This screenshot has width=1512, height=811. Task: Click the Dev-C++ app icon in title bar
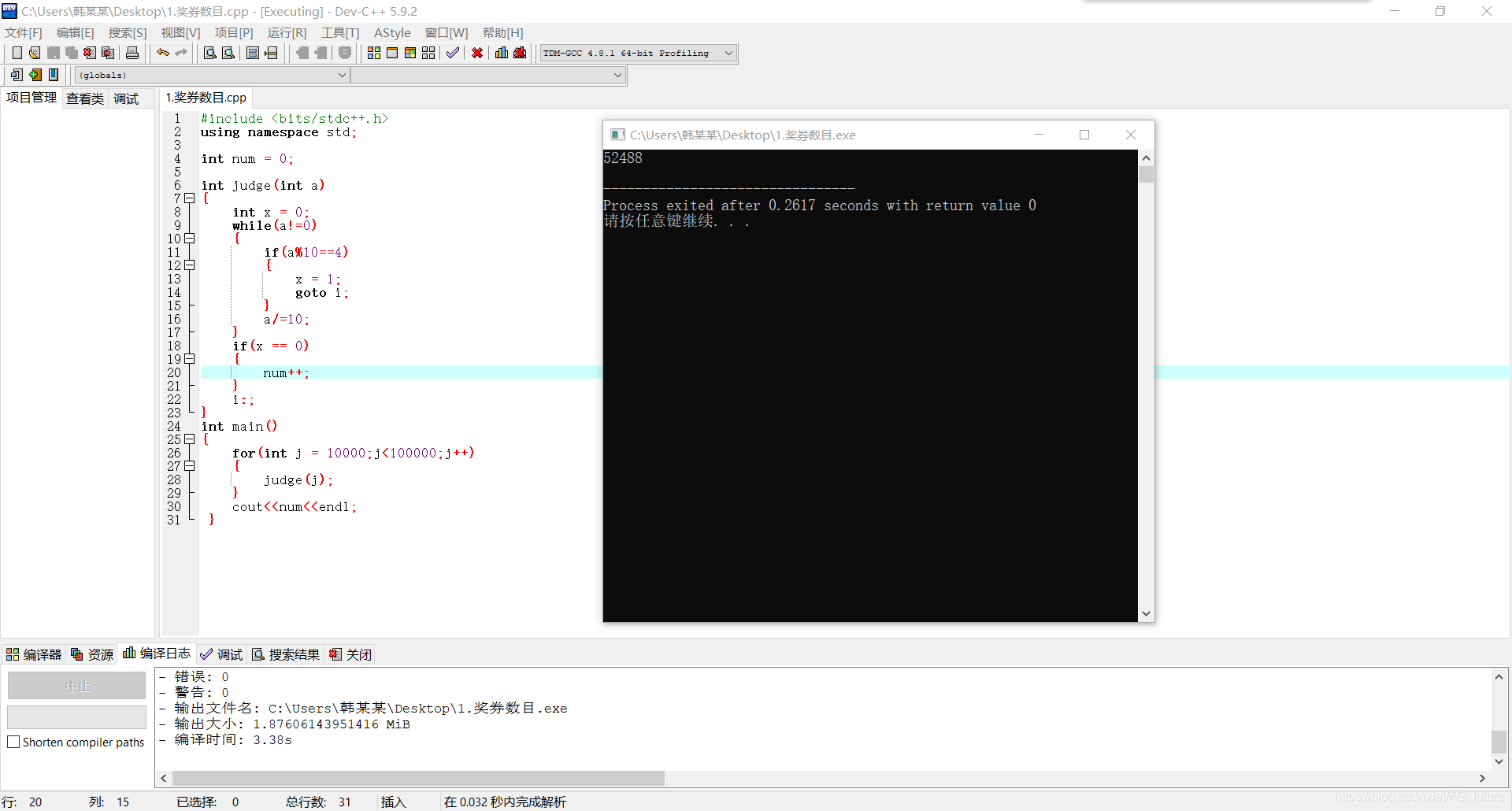click(9, 11)
